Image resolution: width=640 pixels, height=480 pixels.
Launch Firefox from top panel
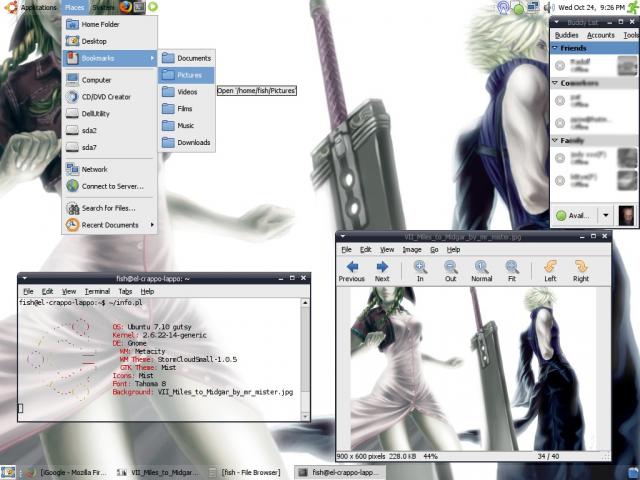(126, 7)
